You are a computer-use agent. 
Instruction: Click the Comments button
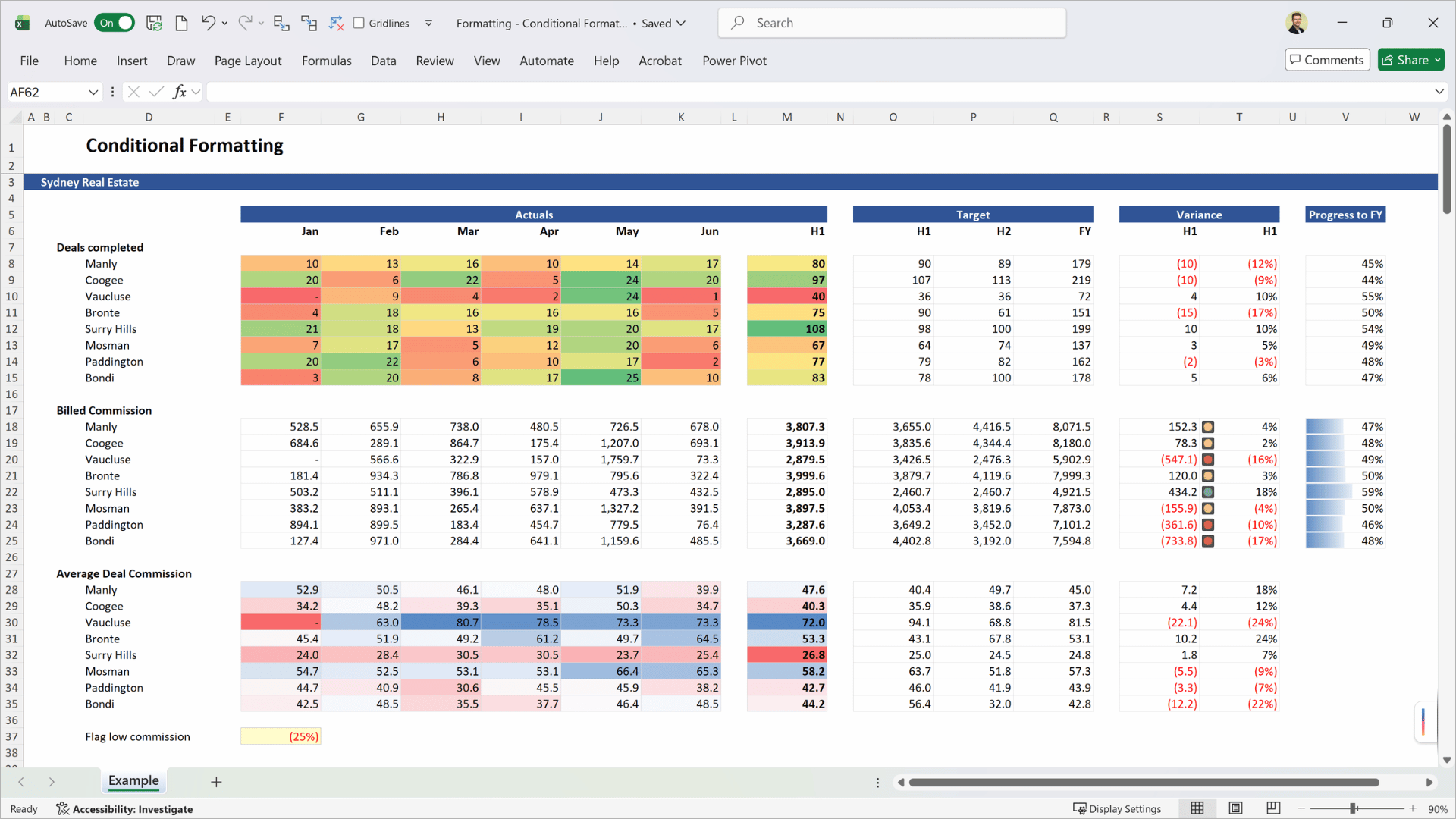coord(1327,60)
